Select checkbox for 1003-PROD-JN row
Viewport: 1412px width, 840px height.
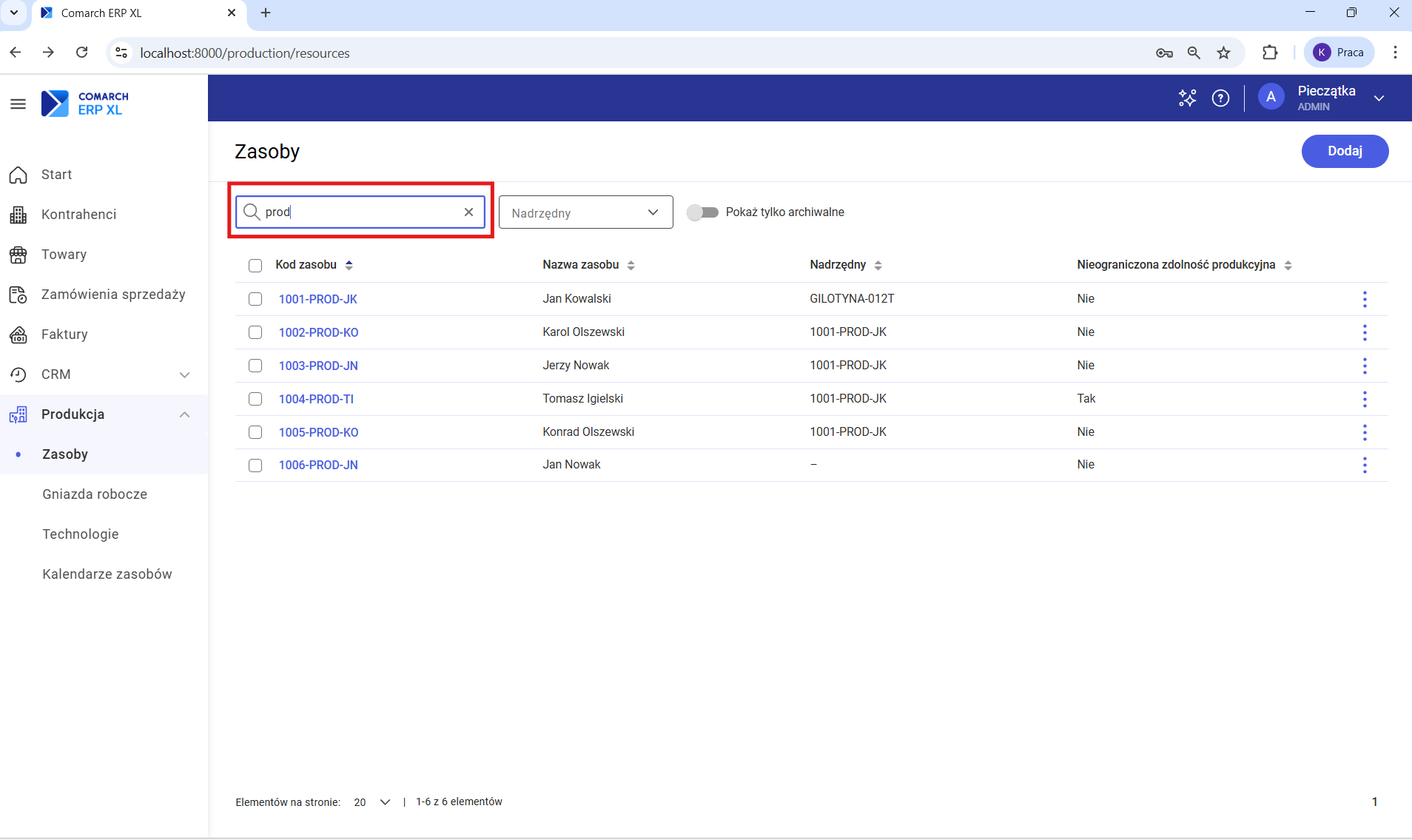[x=255, y=366]
